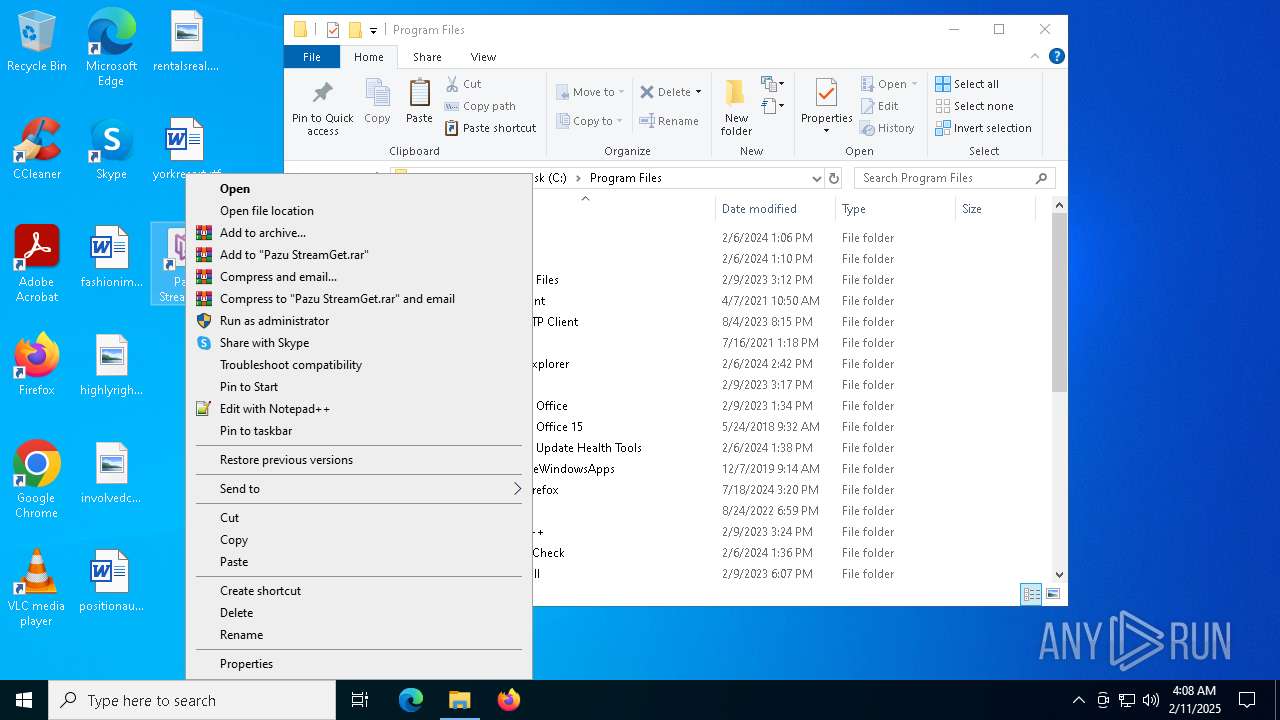Click Paste shortcut in ribbon
This screenshot has height=720, width=1280.
(x=491, y=128)
